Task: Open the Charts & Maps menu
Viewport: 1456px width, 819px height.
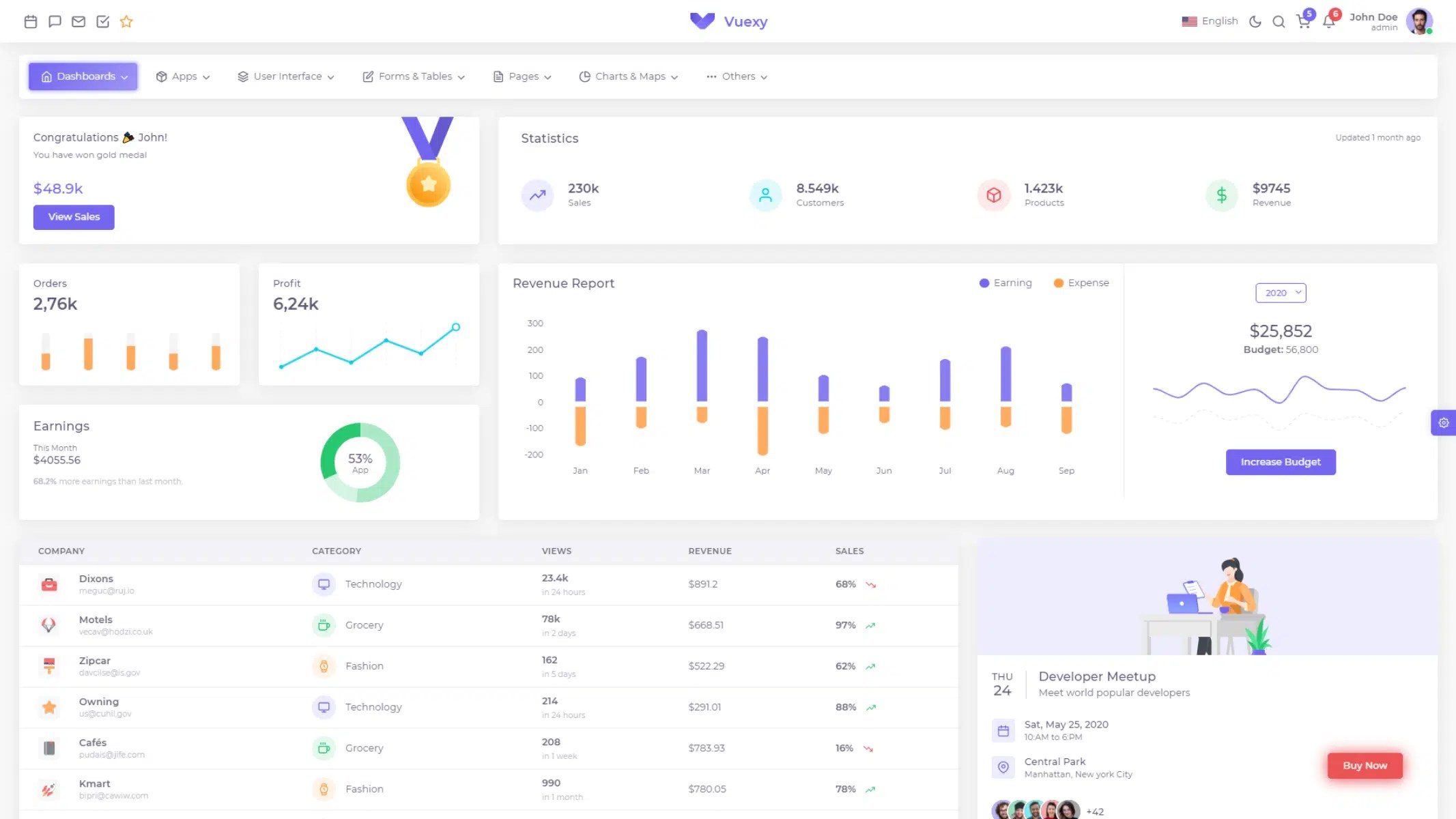Action: (x=628, y=76)
